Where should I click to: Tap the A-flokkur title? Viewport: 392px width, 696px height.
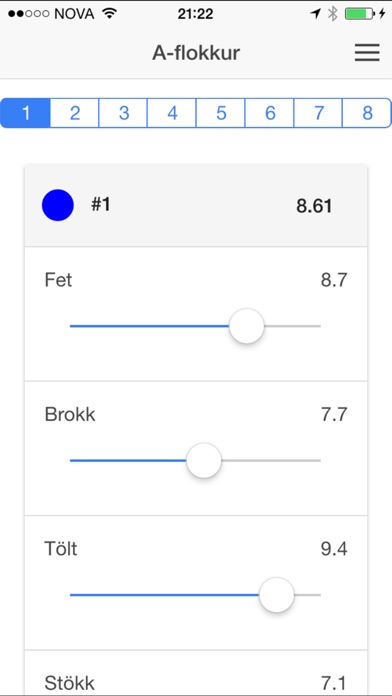click(x=196, y=53)
